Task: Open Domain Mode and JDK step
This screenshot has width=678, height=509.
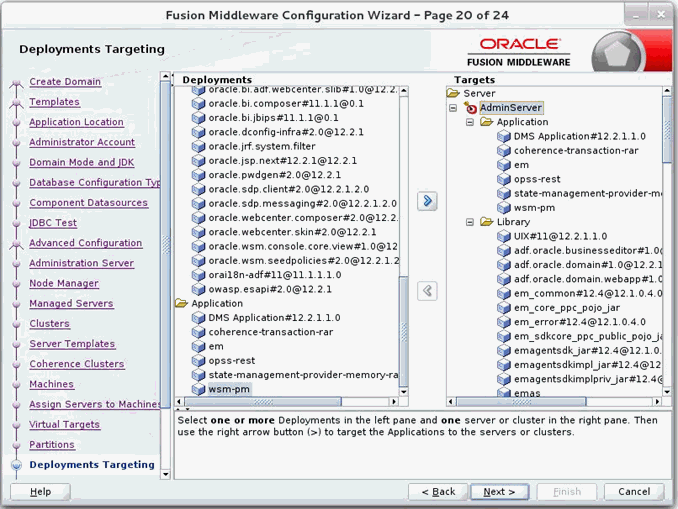Action: (x=82, y=162)
